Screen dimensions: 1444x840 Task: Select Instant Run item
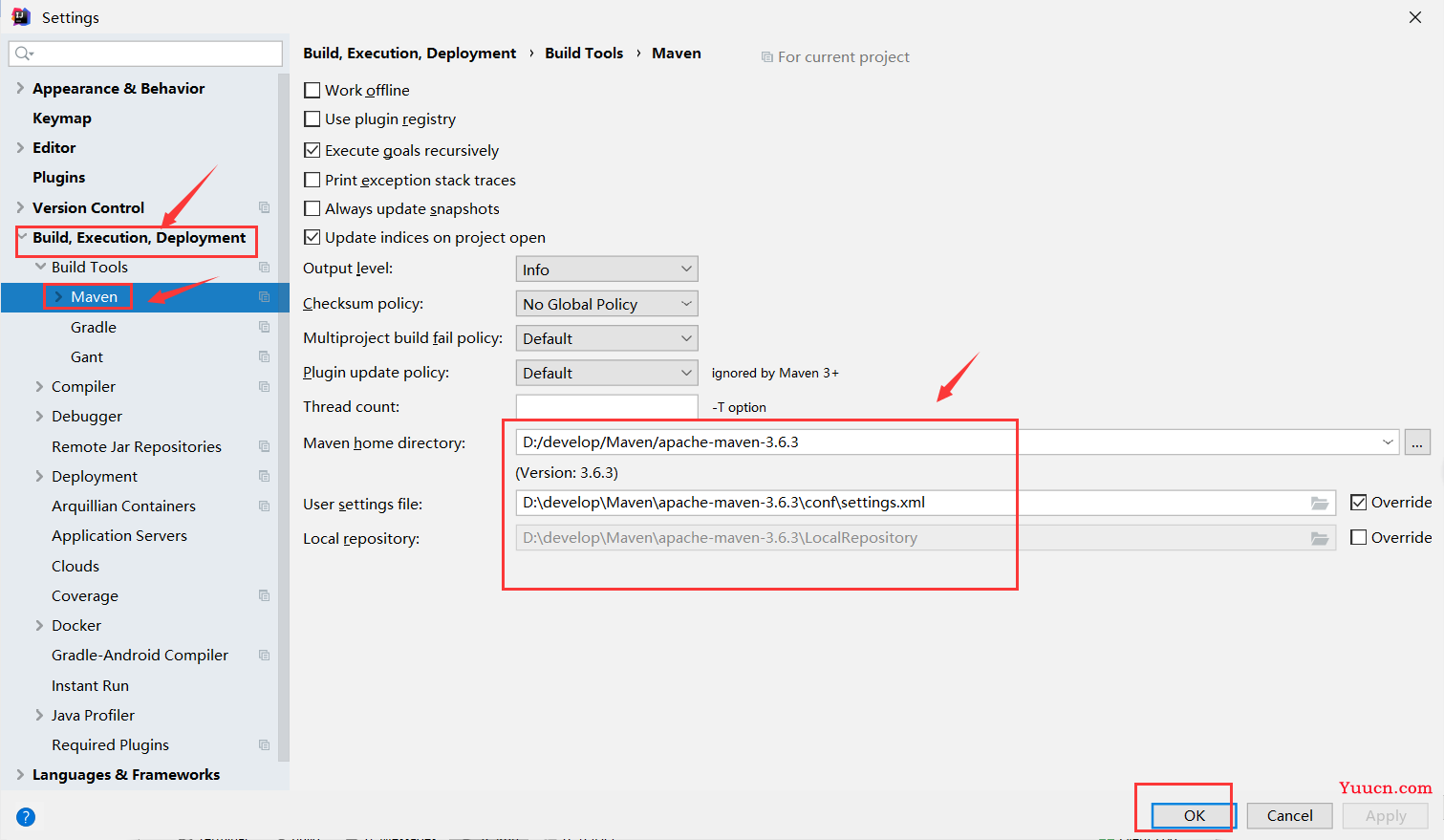[x=90, y=685]
